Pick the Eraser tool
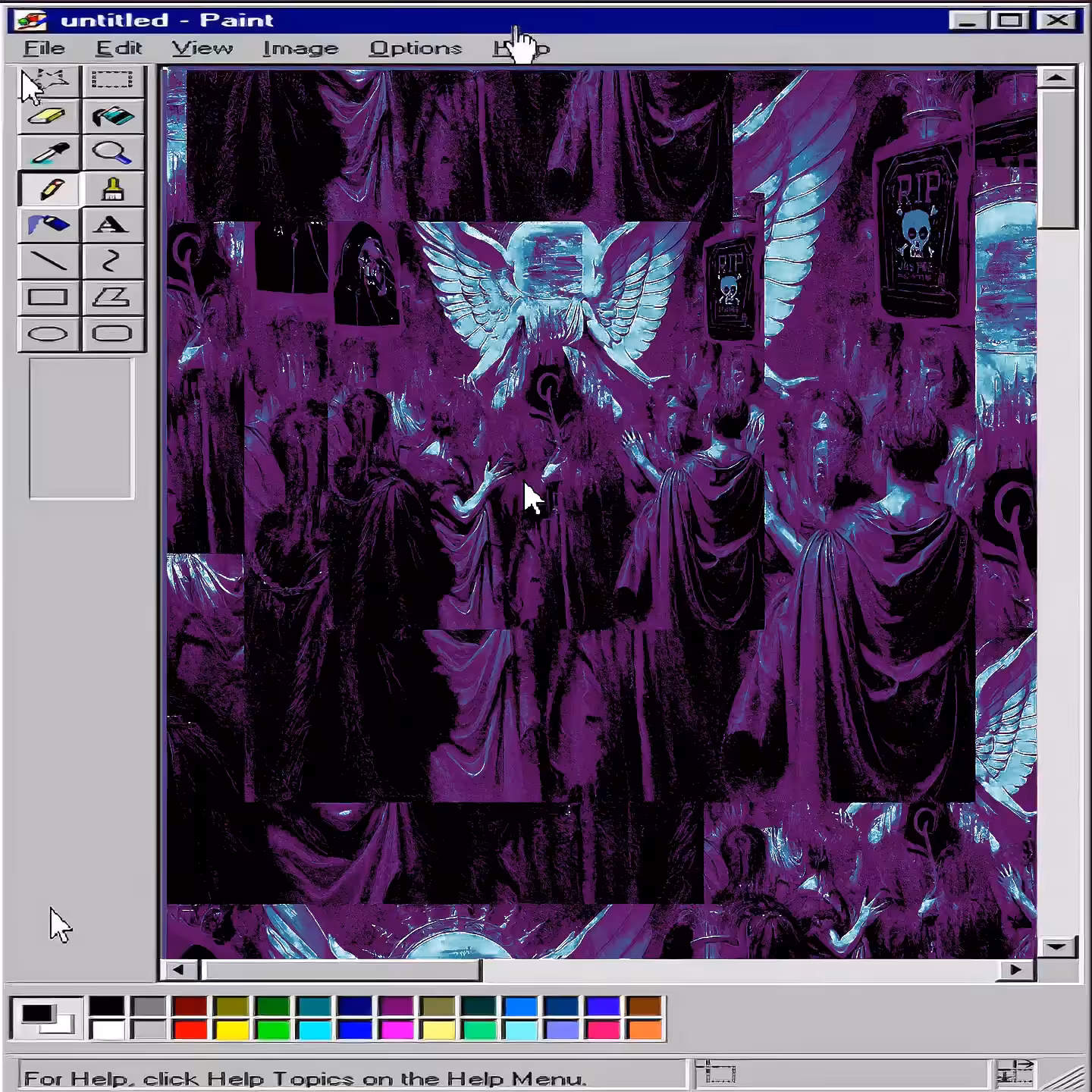 tap(49, 117)
